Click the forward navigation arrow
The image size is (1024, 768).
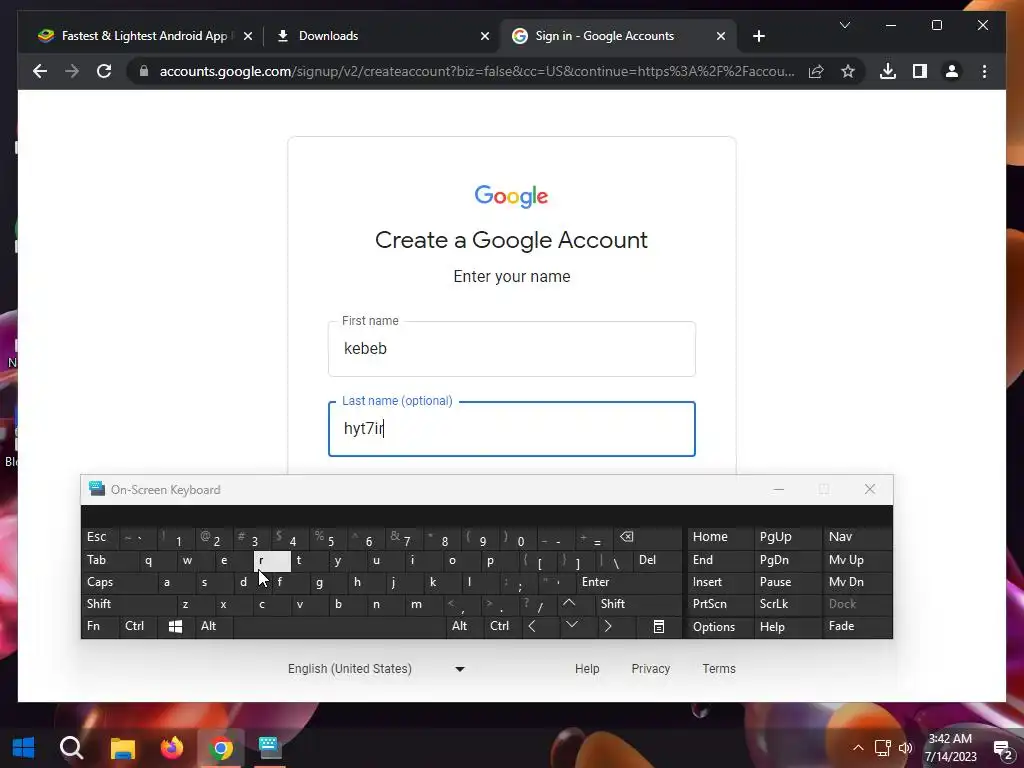72,71
